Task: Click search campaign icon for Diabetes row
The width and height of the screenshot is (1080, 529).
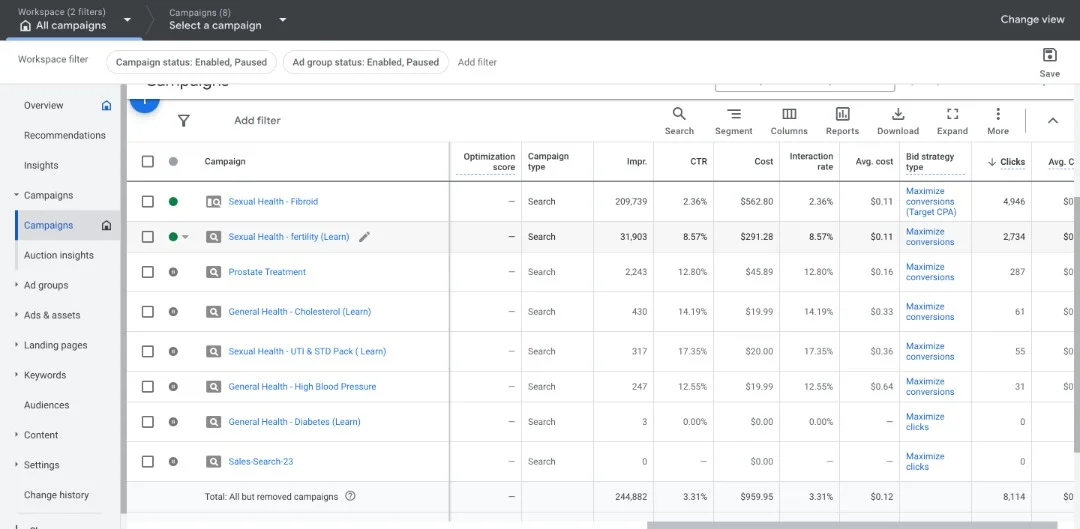Action: [214, 422]
